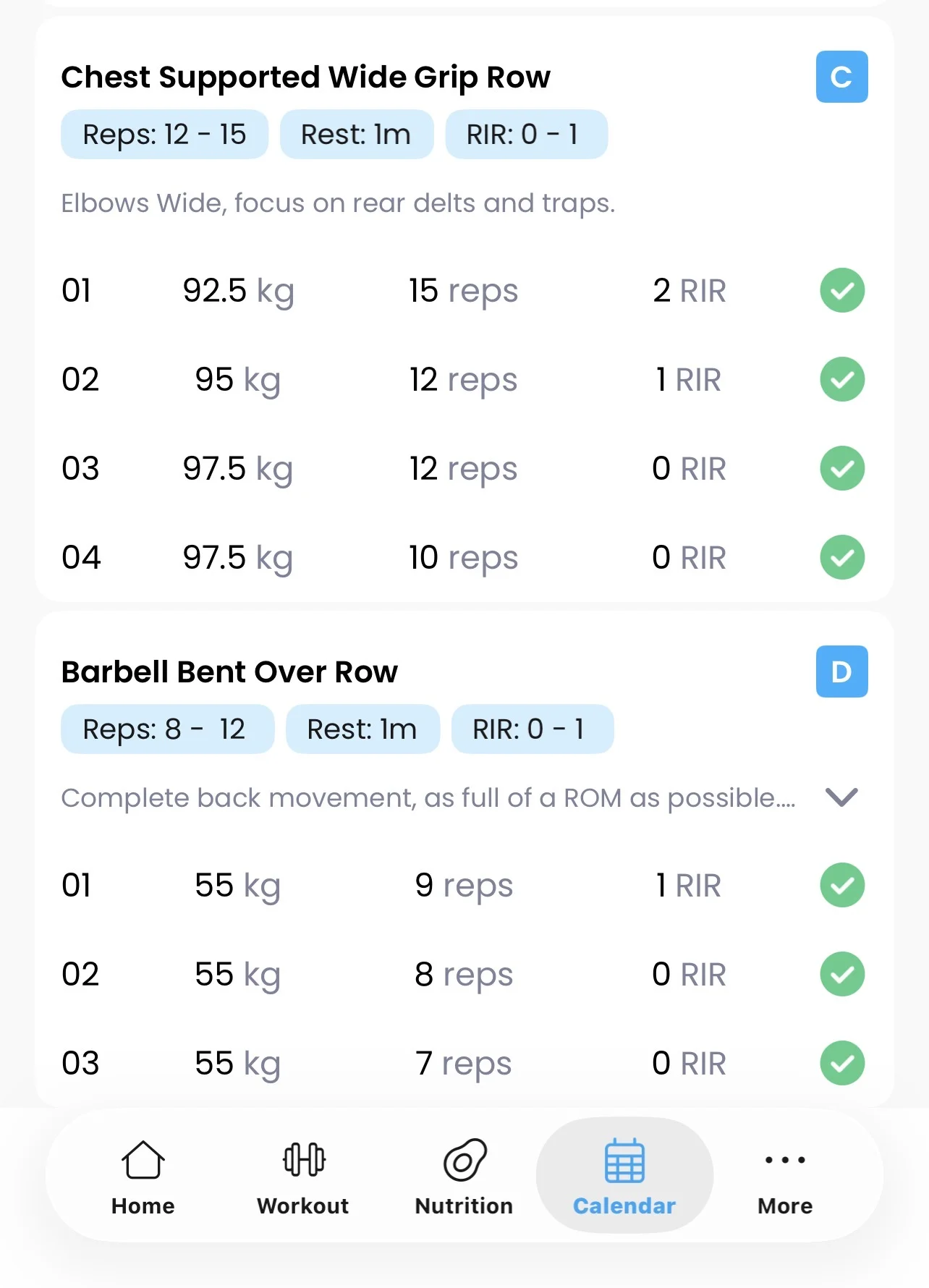This screenshot has height=1288, width=929.
Task: Open the Chest Supported Wide Grip Row title
Action: click(x=305, y=77)
